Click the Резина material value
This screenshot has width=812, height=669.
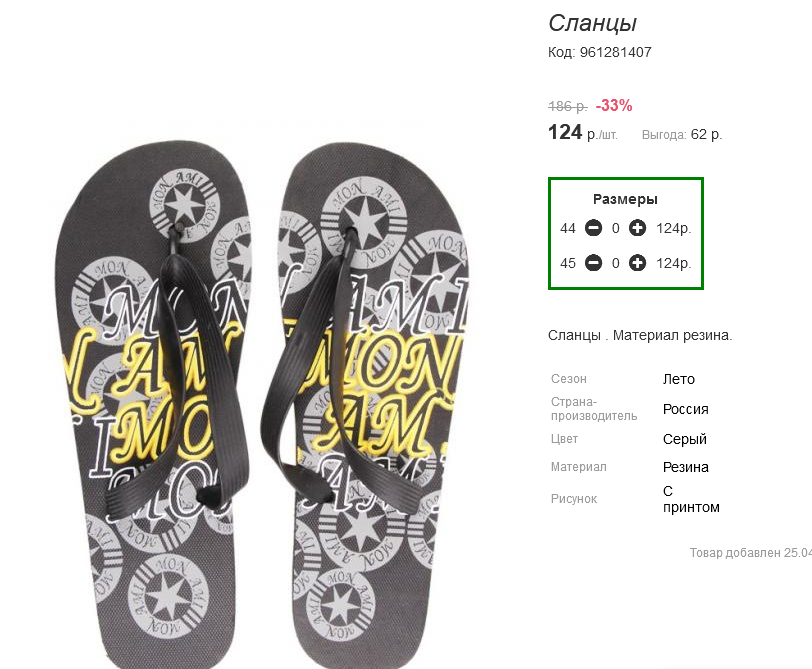(x=686, y=467)
